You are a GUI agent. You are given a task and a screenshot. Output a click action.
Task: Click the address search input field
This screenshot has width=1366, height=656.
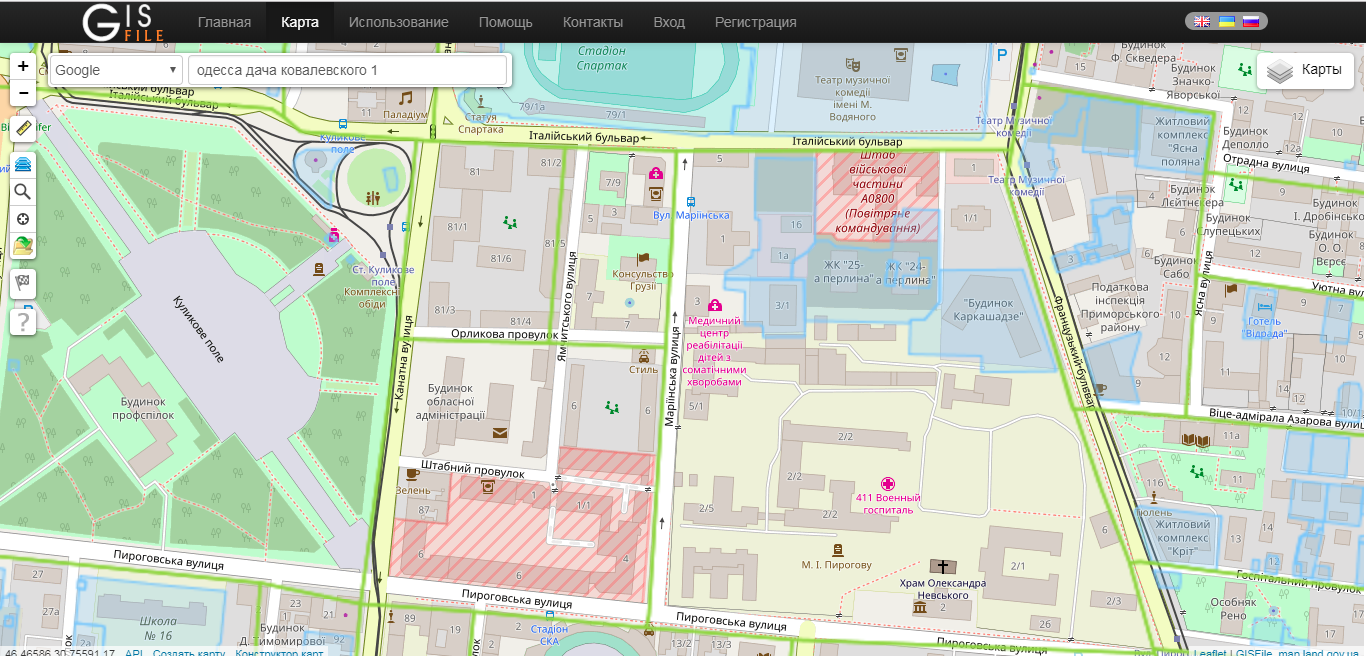(348, 70)
